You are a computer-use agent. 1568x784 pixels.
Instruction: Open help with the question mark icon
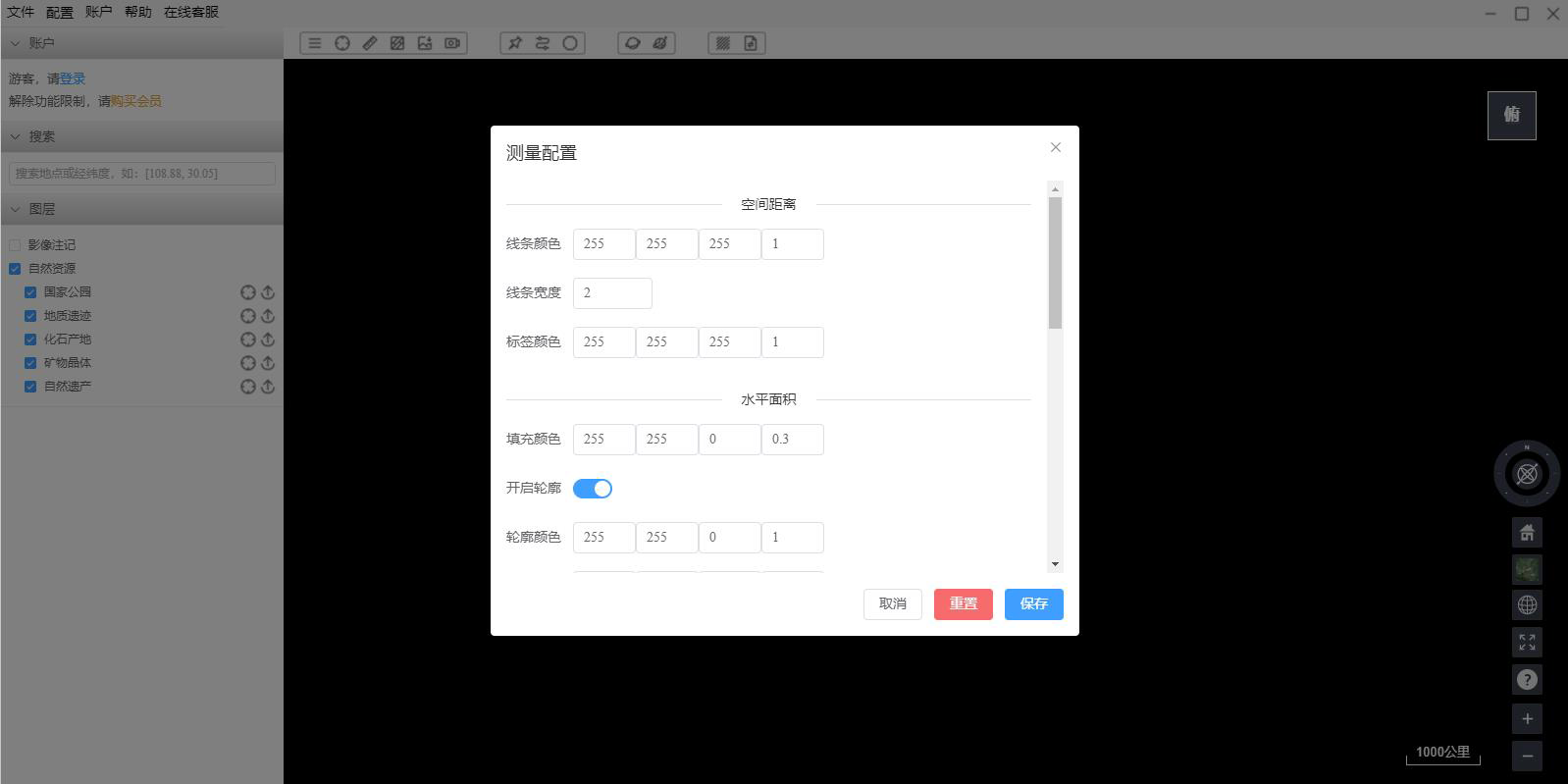tap(1527, 679)
